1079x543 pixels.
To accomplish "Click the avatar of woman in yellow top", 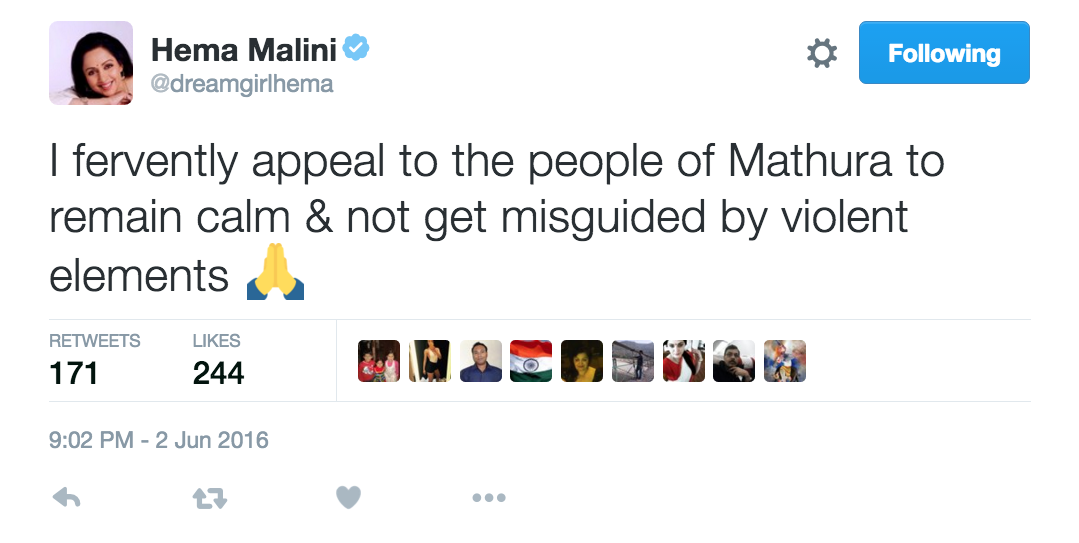I will (582, 361).
